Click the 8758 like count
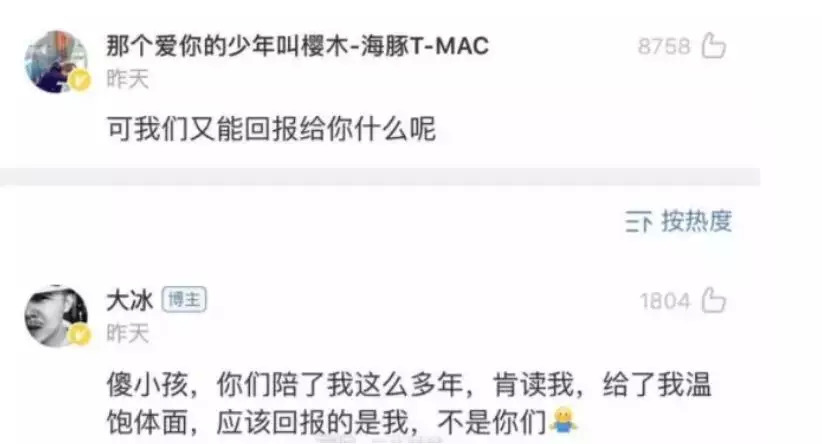 tap(664, 46)
